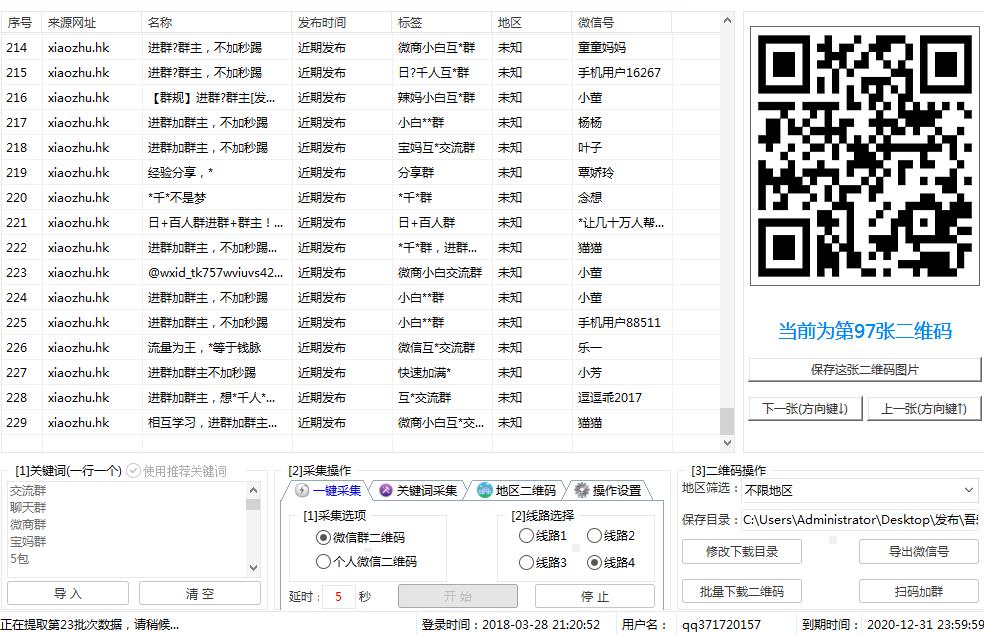Click 标签 column header

click(442, 23)
